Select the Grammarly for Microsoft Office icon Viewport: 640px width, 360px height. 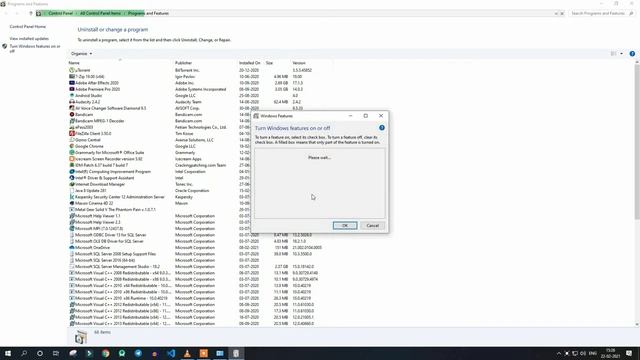[72, 152]
